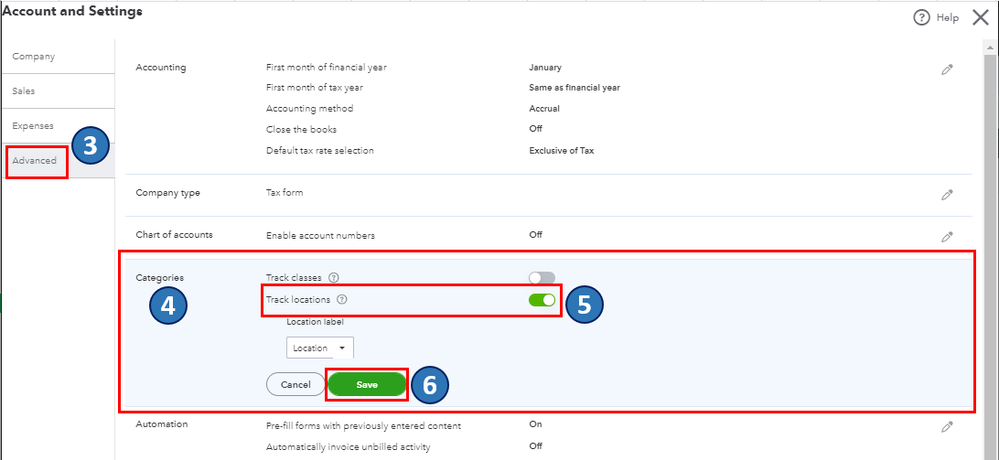Show info tooltip for Track locations
This screenshot has width=999, height=460.
(342, 300)
